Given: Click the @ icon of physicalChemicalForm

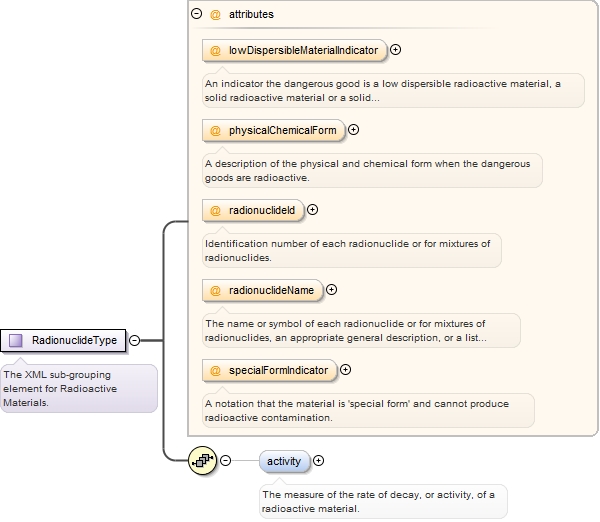Looking at the screenshot, I should (x=215, y=130).
